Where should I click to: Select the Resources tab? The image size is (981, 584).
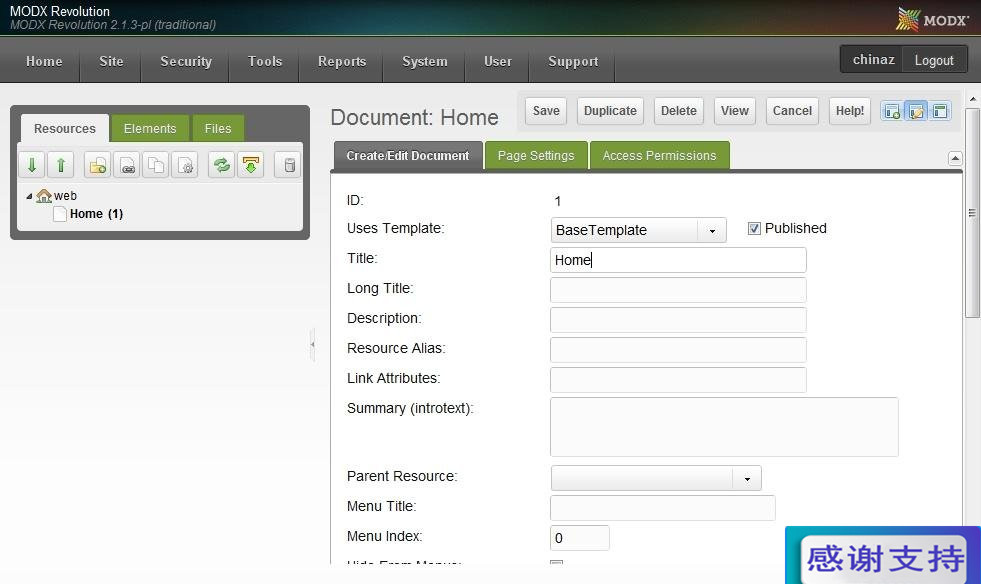(x=65, y=128)
